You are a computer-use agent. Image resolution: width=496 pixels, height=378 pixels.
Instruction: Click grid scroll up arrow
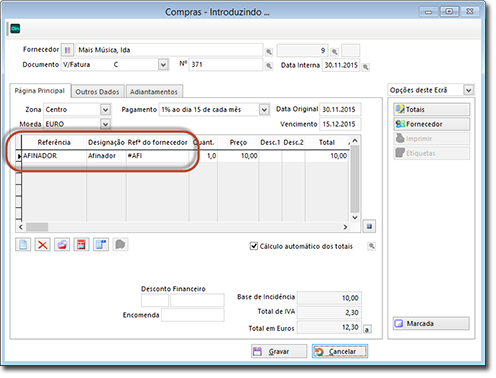pyautogui.click(x=355, y=141)
